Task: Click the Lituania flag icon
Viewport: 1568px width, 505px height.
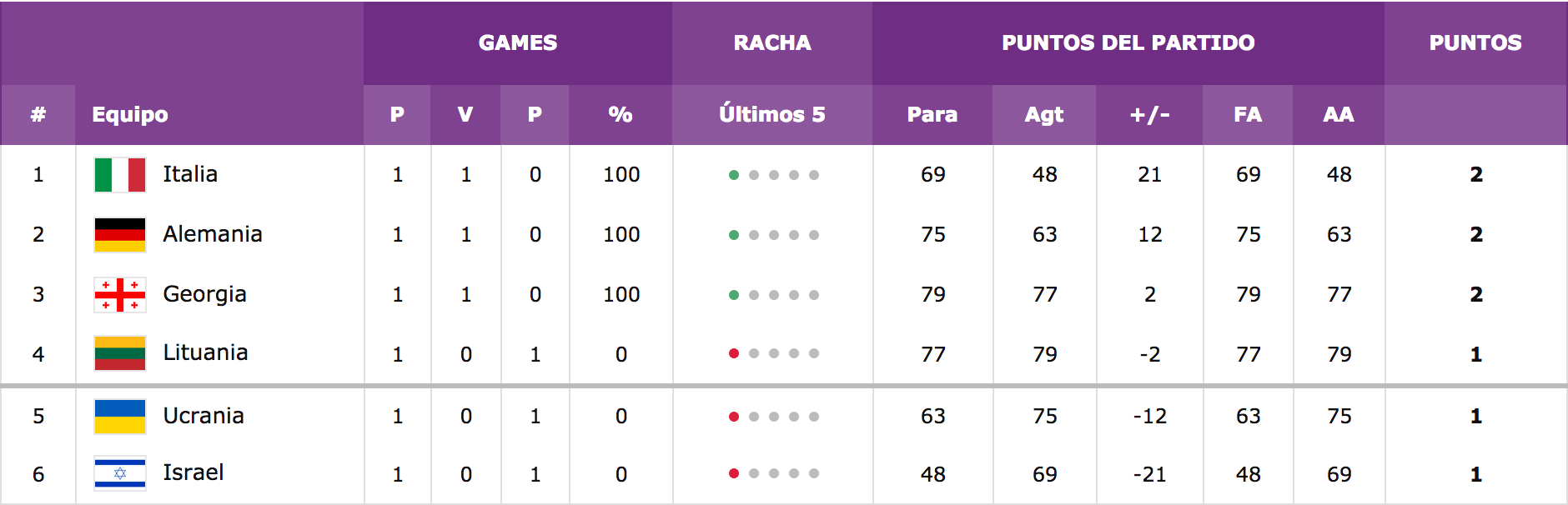Action: [x=120, y=353]
